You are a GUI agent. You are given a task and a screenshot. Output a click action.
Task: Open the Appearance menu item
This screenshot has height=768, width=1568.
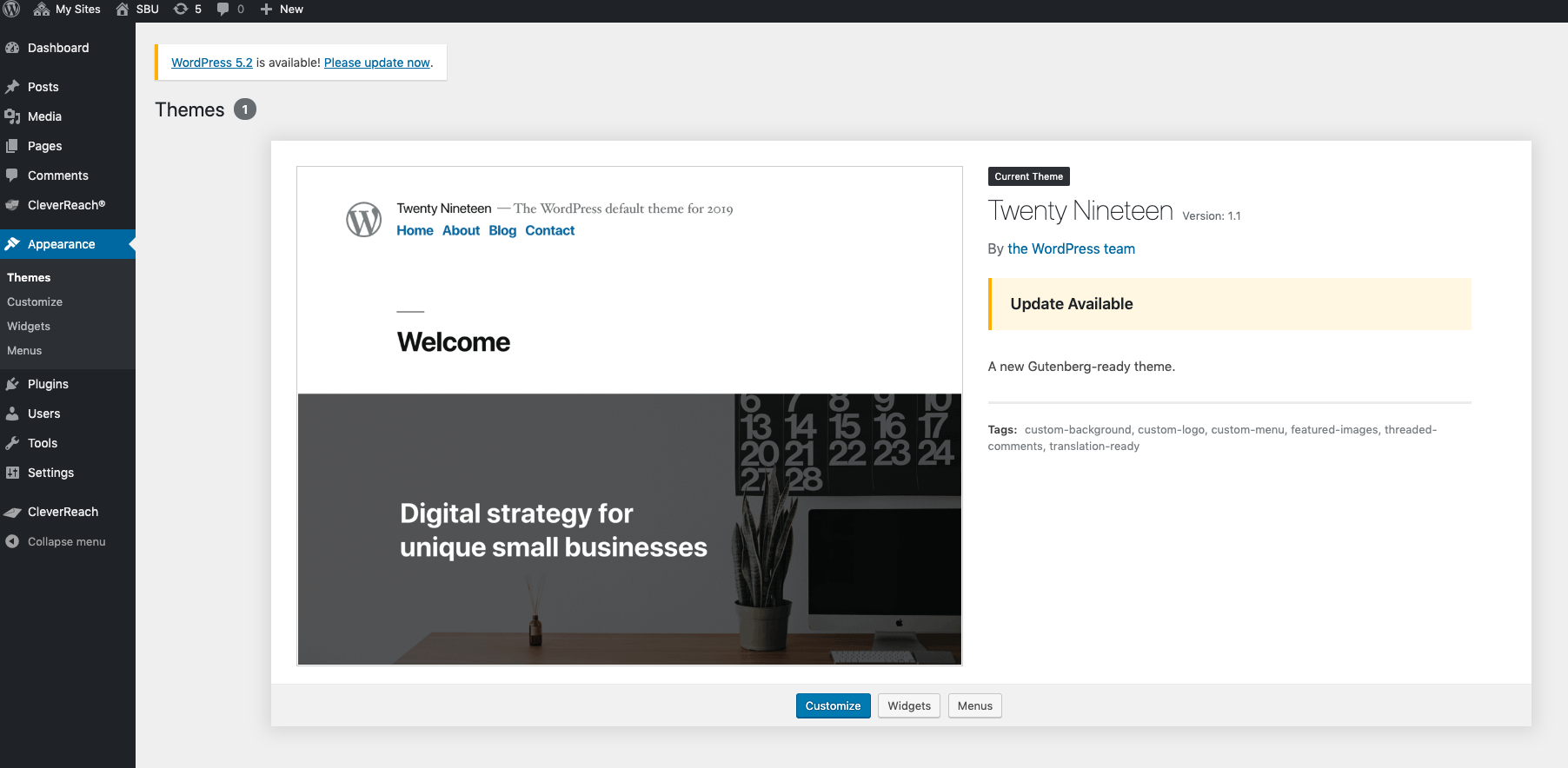[68, 244]
